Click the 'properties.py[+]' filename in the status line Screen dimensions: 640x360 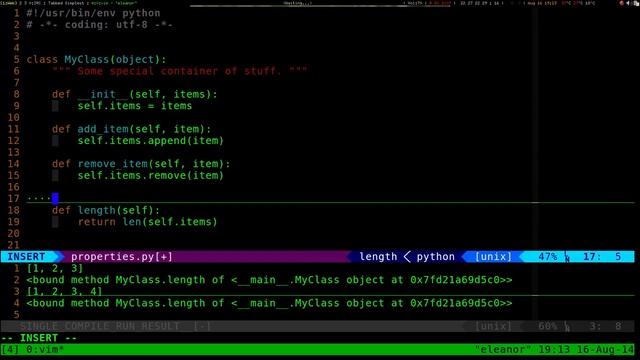click(x=122, y=257)
